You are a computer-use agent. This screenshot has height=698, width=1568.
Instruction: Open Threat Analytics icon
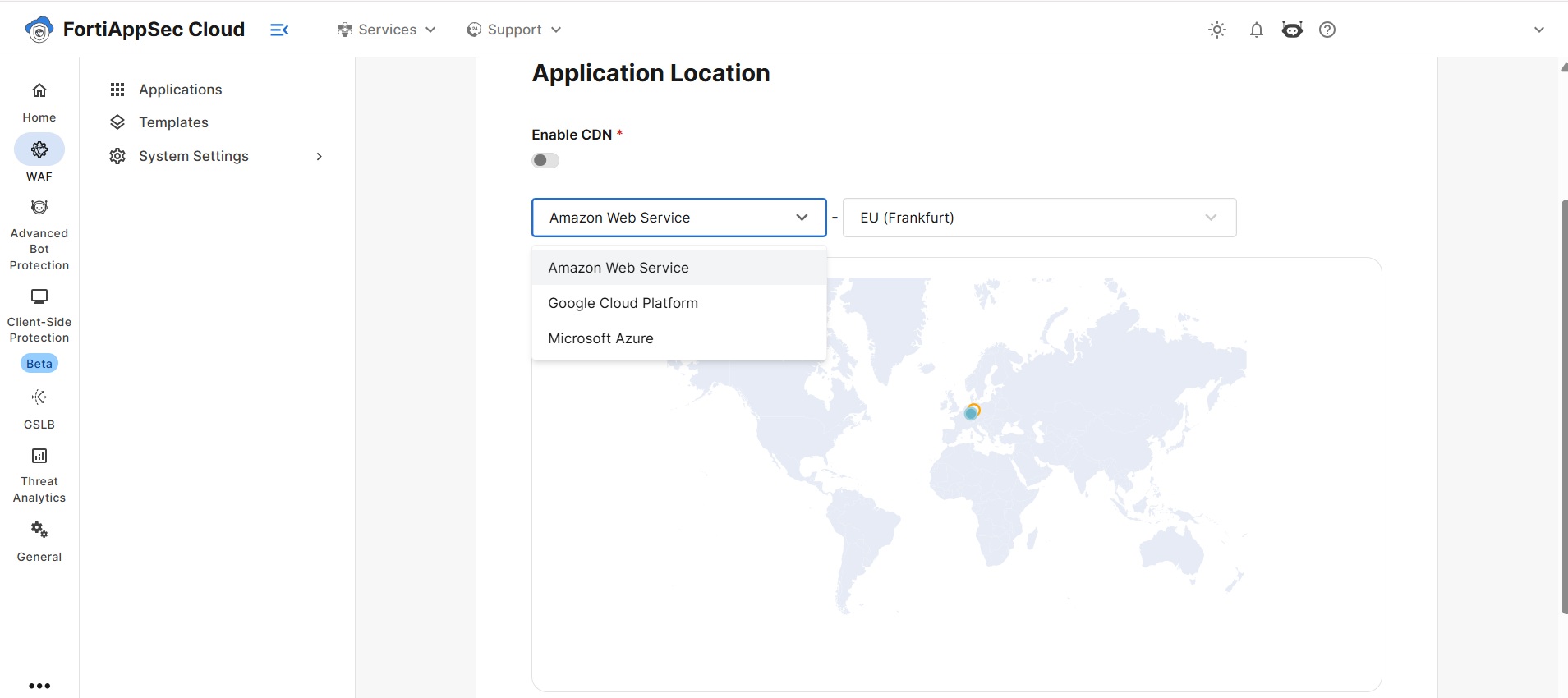(39, 456)
